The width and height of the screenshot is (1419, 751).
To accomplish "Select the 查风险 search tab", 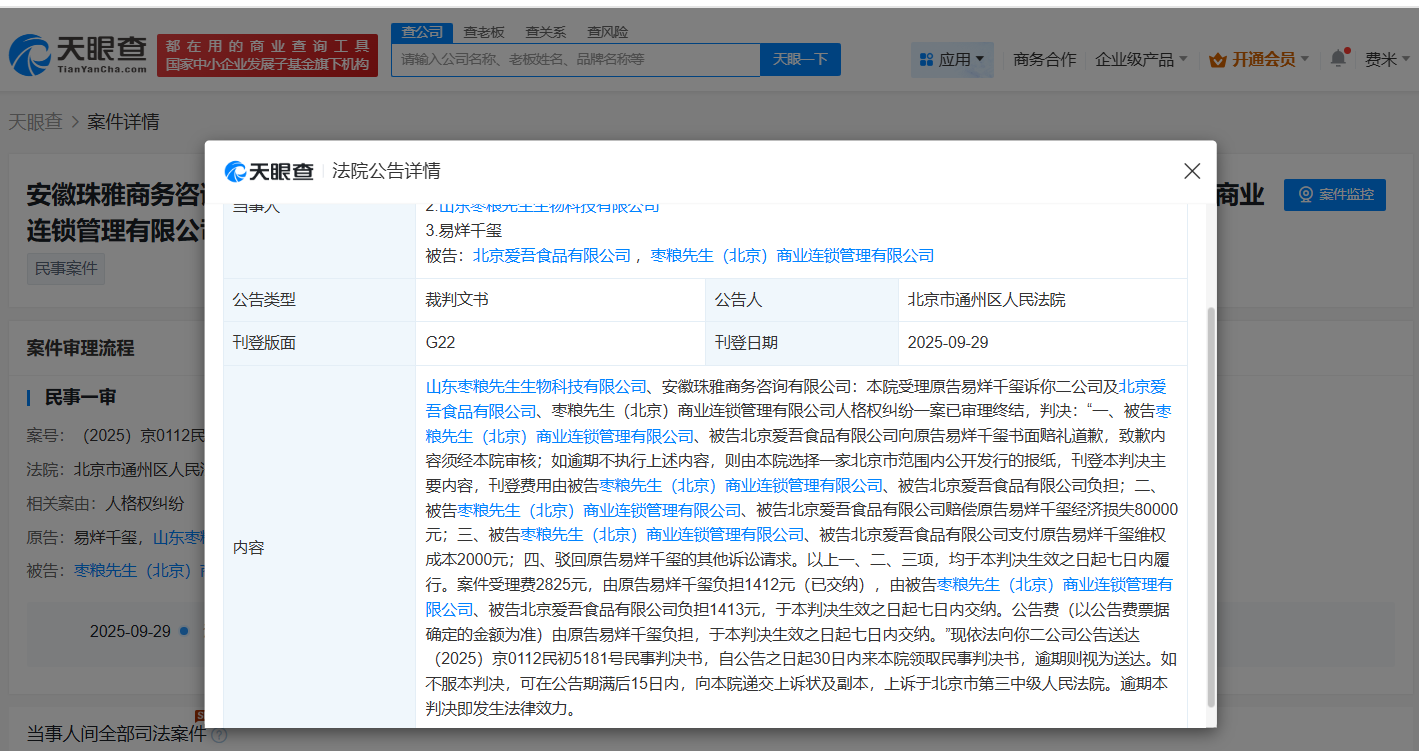I will pos(608,32).
